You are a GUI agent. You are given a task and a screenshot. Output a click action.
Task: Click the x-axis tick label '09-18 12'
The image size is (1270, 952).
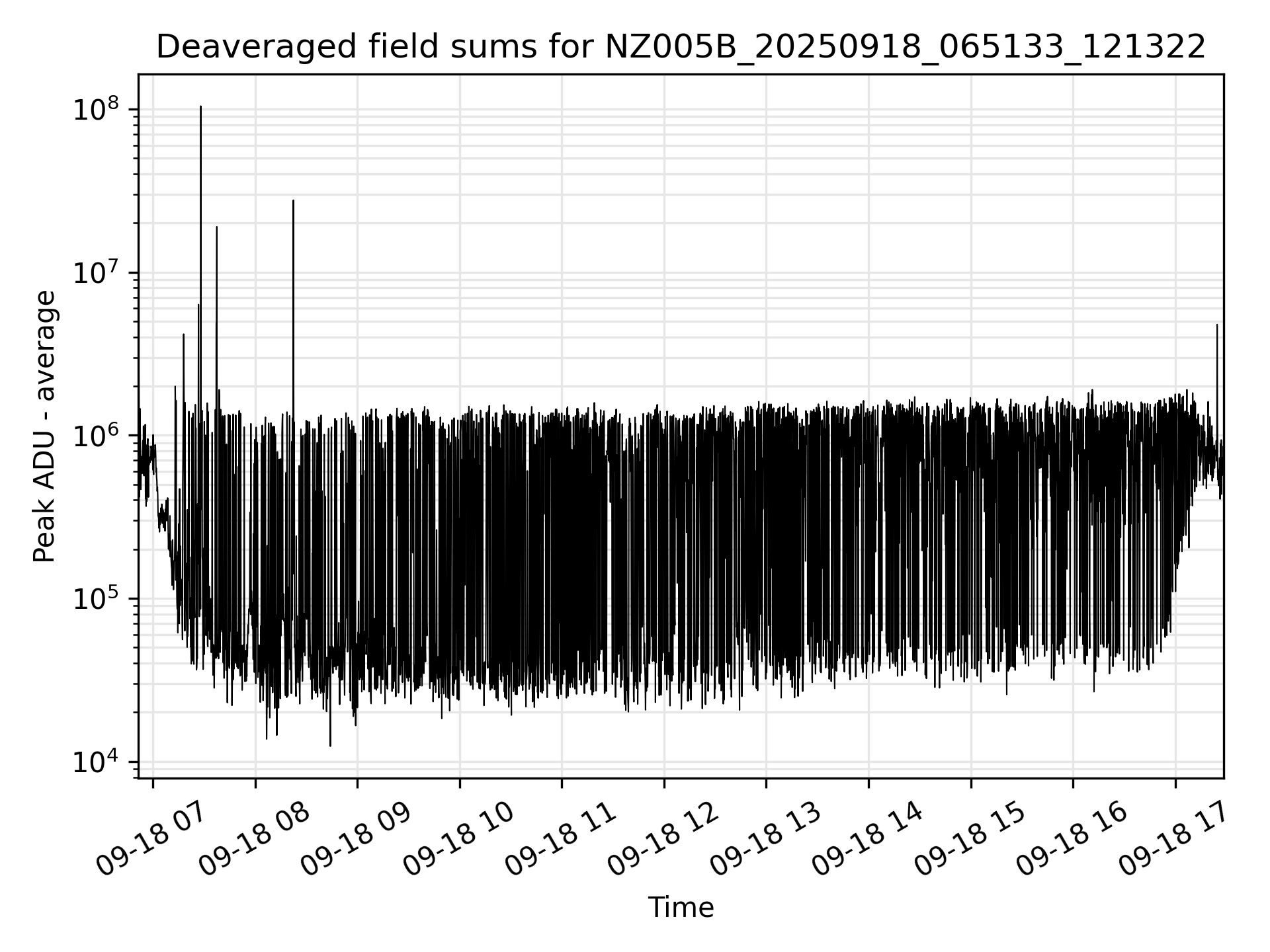662,838
